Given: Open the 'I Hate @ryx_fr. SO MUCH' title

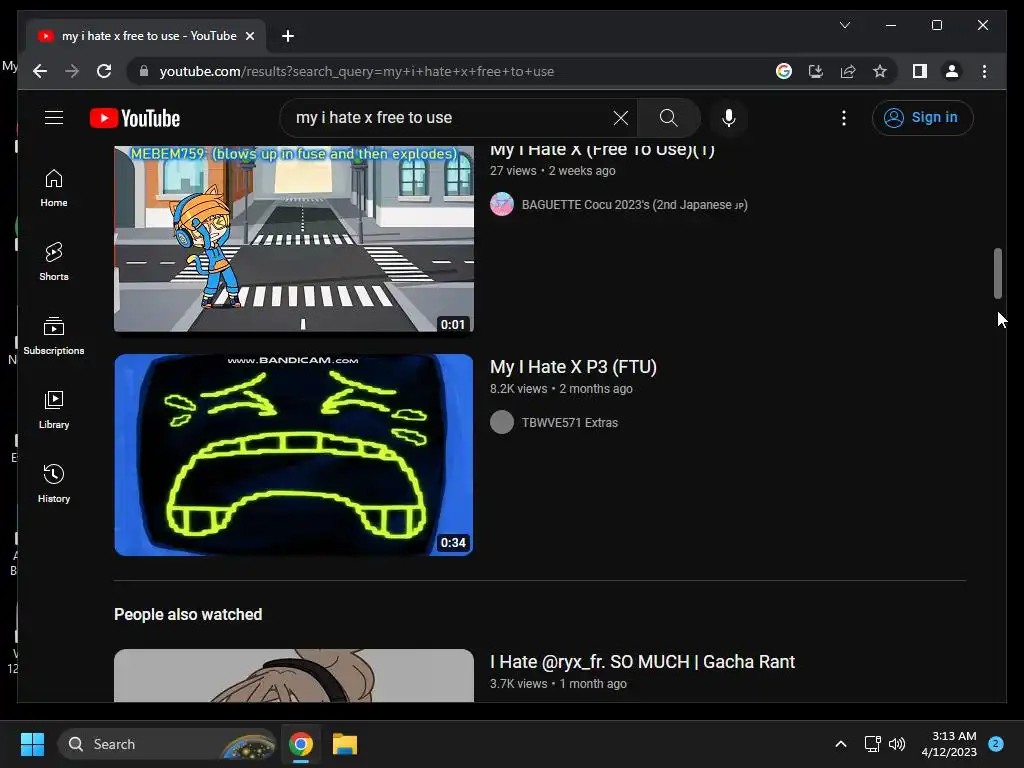Looking at the screenshot, I should point(642,662).
